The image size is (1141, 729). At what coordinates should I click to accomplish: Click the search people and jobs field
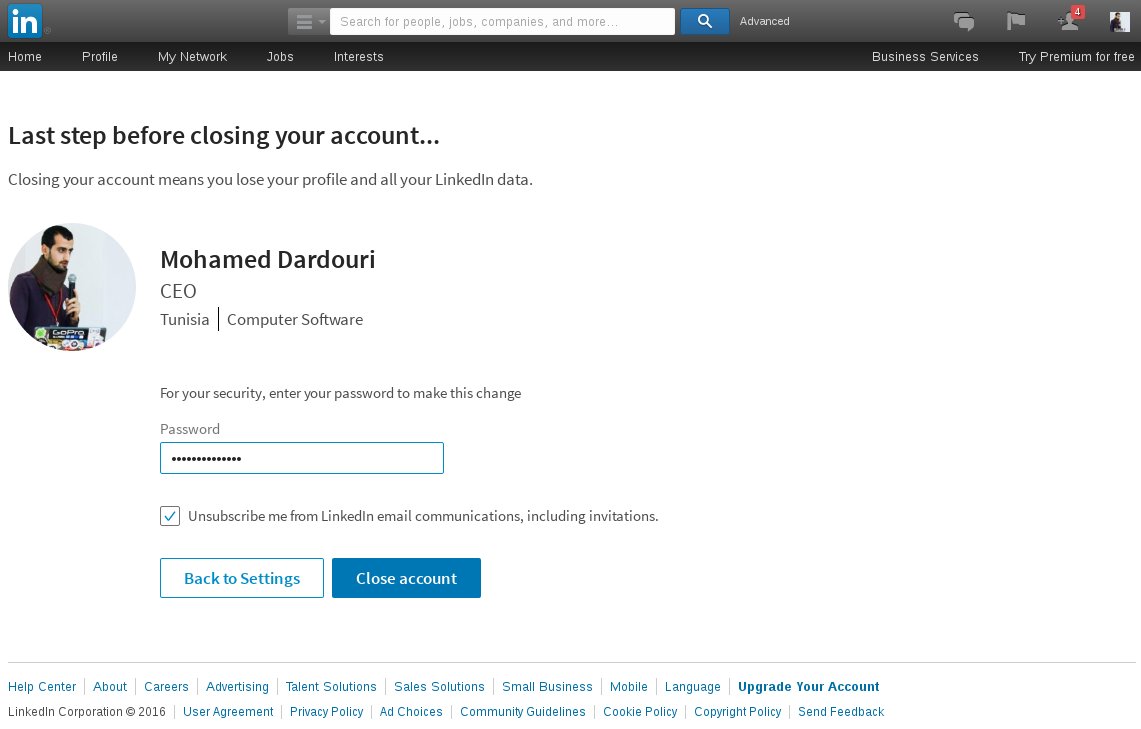pyautogui.click(x=502, y=22)
